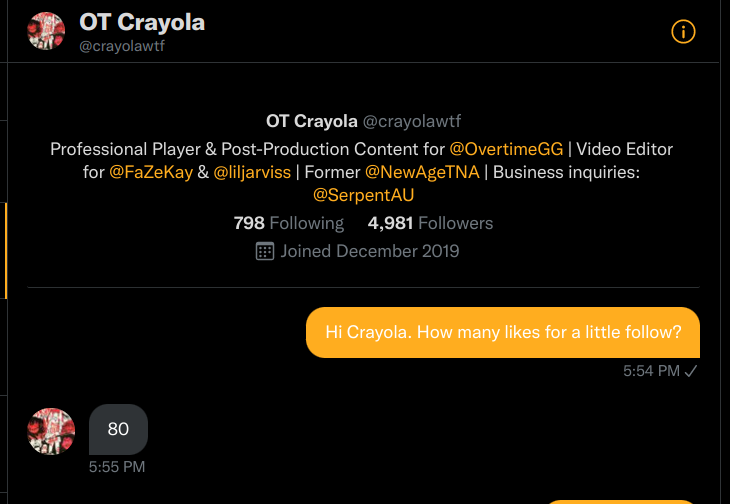Image resolution: width=730 pixels, height=504 pixels.
Task: View the 4,981 Followers list
Action: point(430,223)
